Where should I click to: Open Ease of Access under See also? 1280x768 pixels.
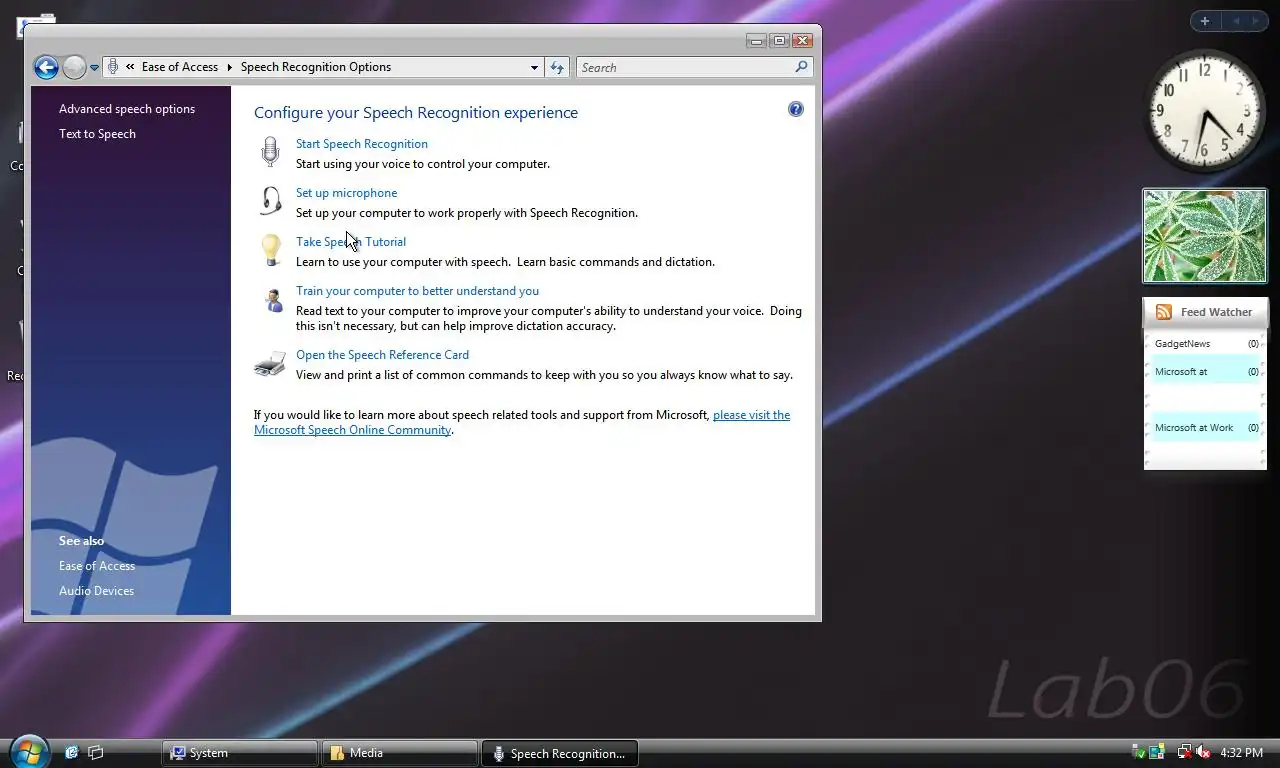97,566
